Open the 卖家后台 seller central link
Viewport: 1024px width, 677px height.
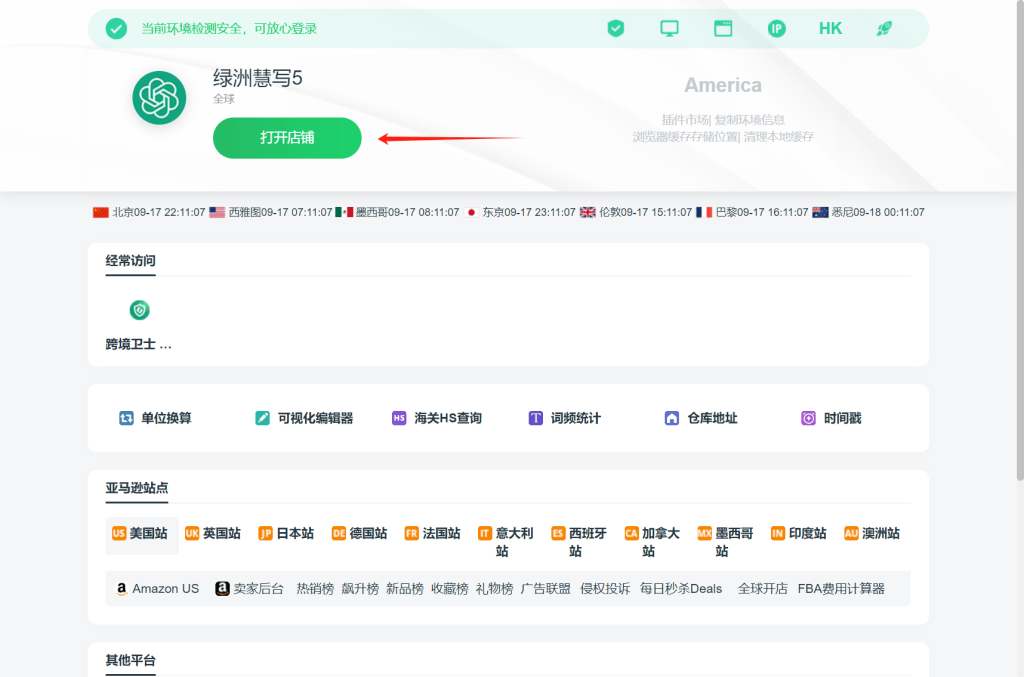click(250, 589)
